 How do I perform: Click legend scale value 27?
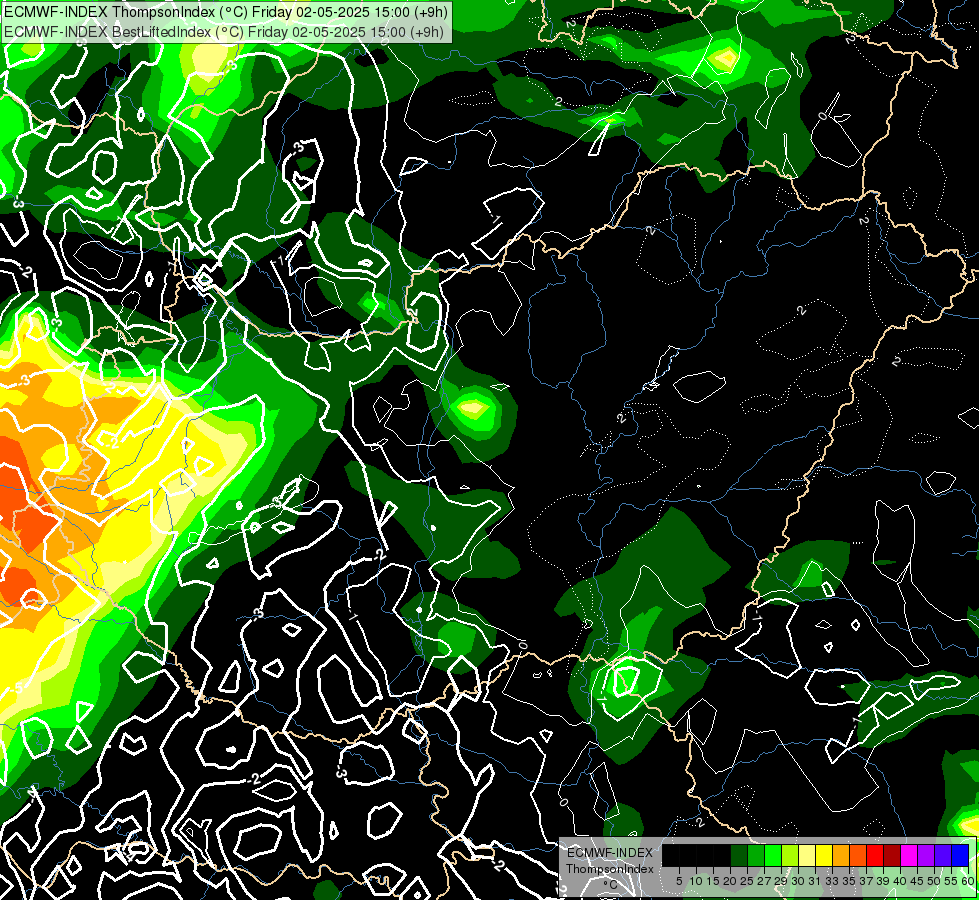[x=764, y=881]
